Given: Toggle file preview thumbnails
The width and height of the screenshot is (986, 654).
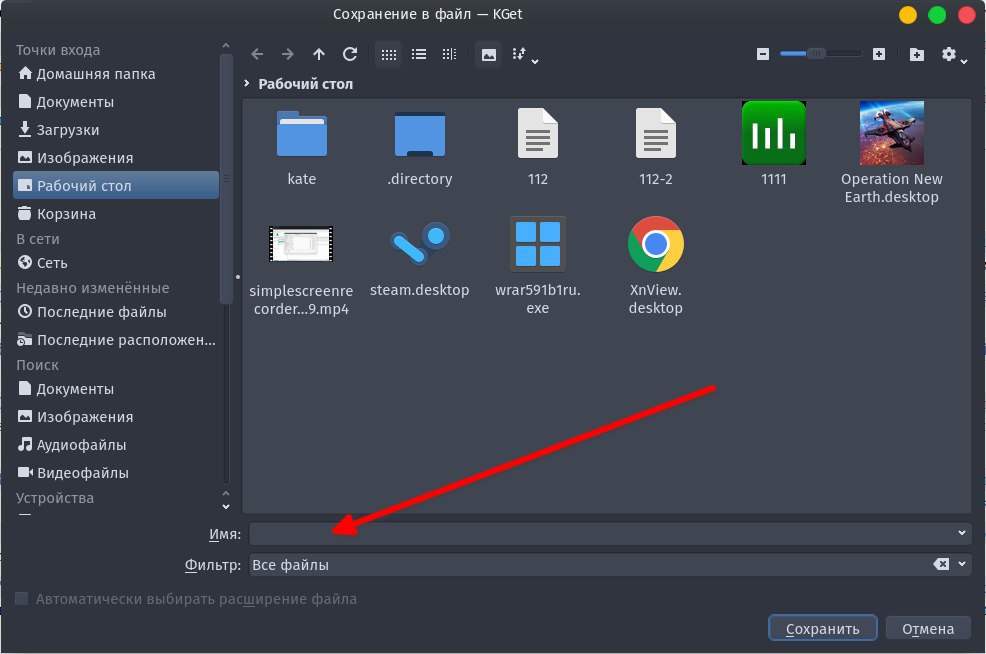Looking at the screenshot, I should 489,55.
